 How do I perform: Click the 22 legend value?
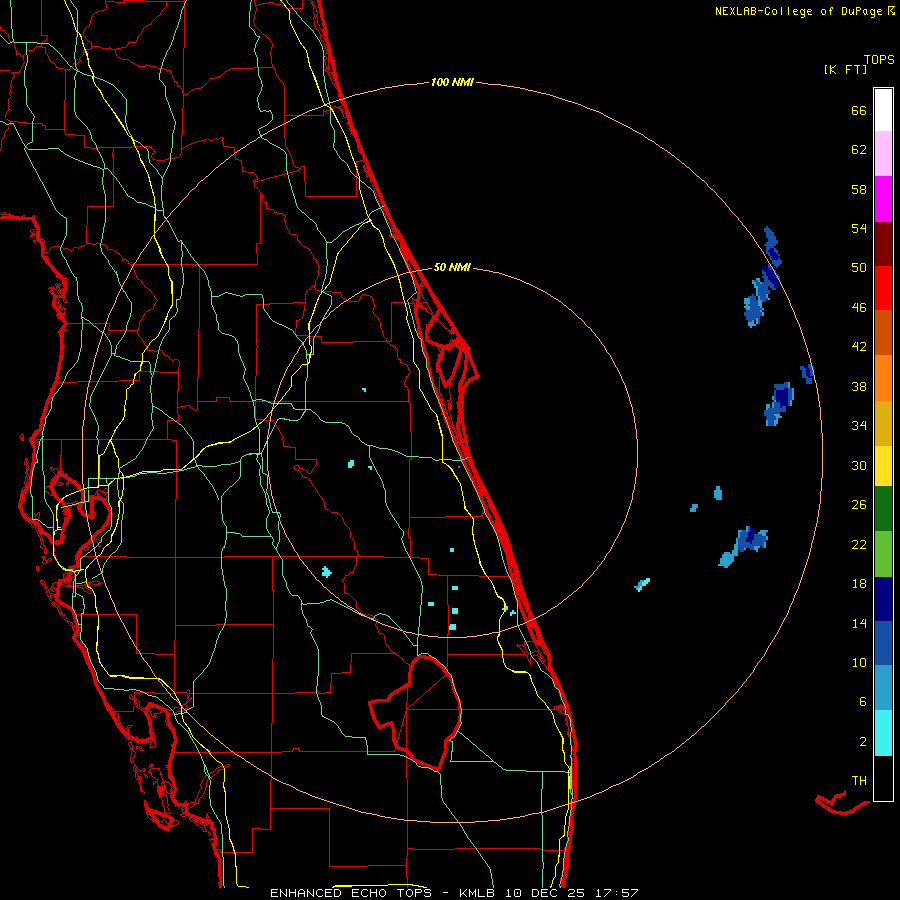(859, 544)
